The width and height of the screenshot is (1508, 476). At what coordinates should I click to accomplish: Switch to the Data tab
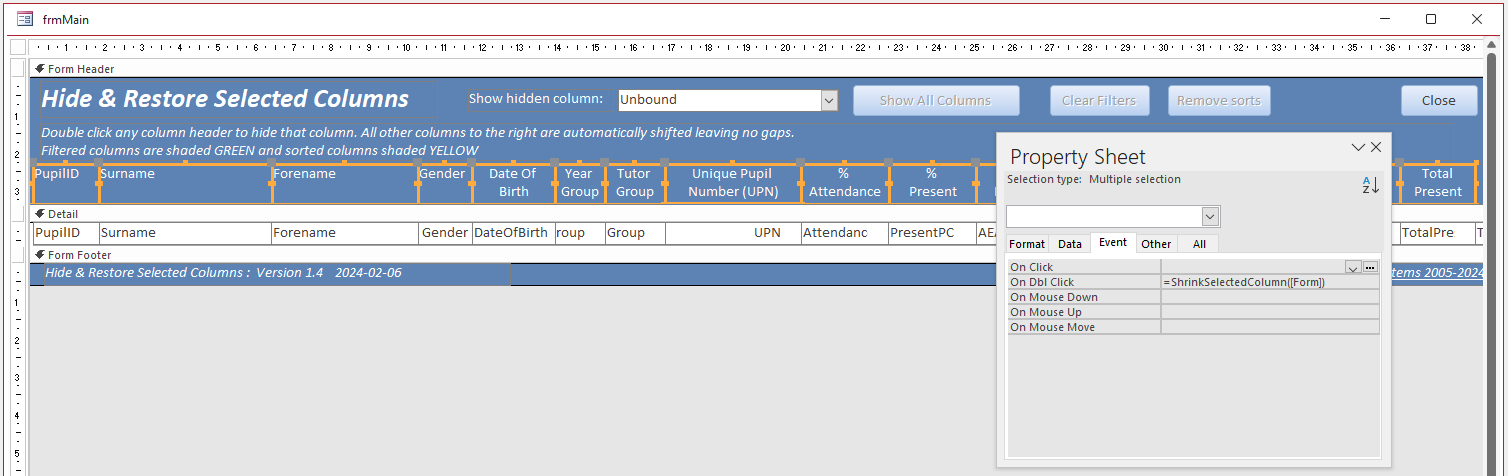coord(1070,244)
